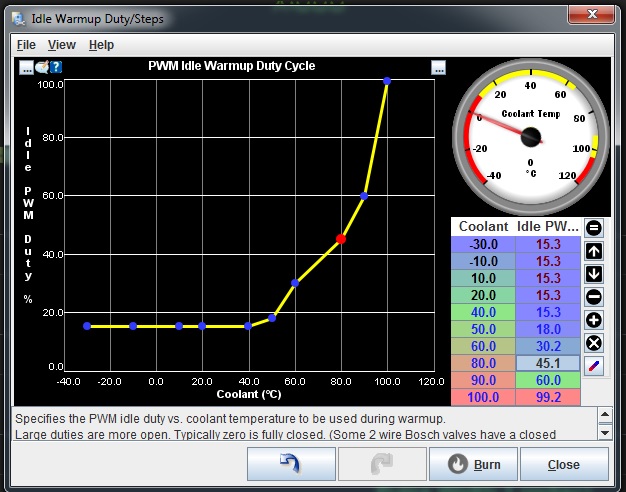Expand graph options ellipsis at top-left
Viewport: 626px width, 492px height.
(x=27, y=67)
